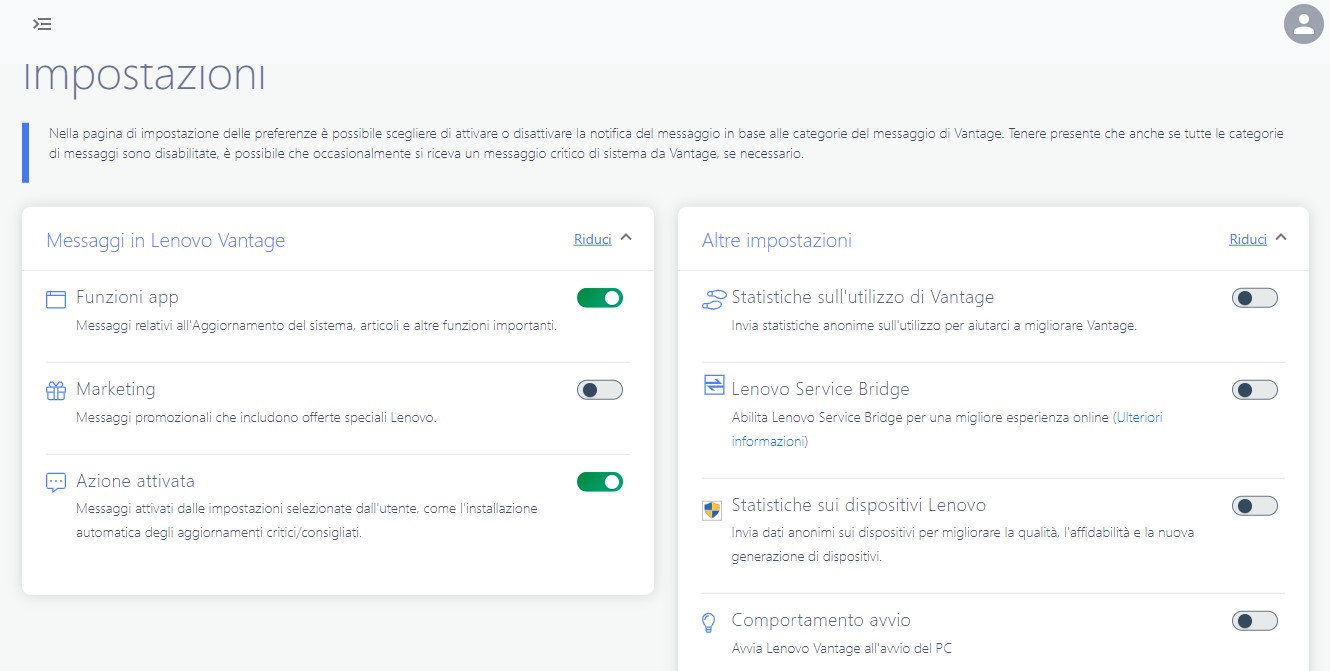Screen dimensions: 1330x671
Task: Click the Funzioni app window icon
Action: pos(56,298)
